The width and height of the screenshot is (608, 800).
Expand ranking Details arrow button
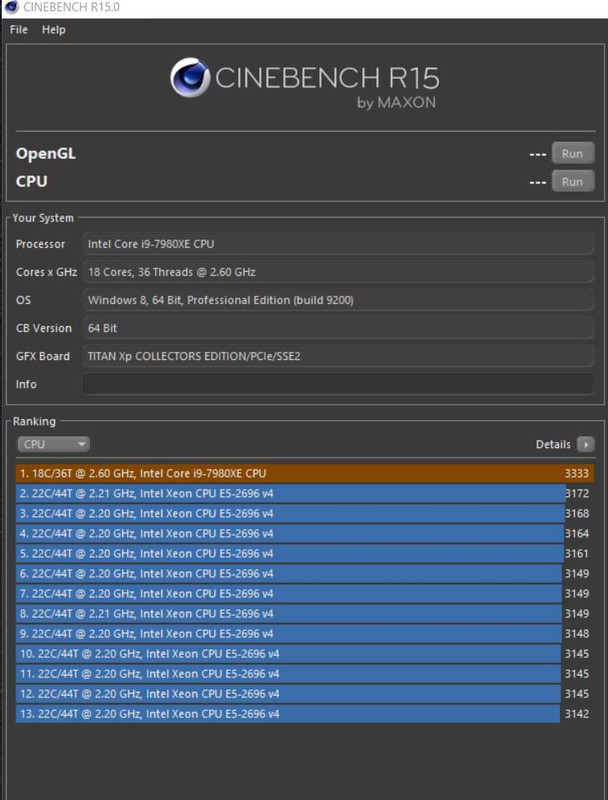[586, 444]
